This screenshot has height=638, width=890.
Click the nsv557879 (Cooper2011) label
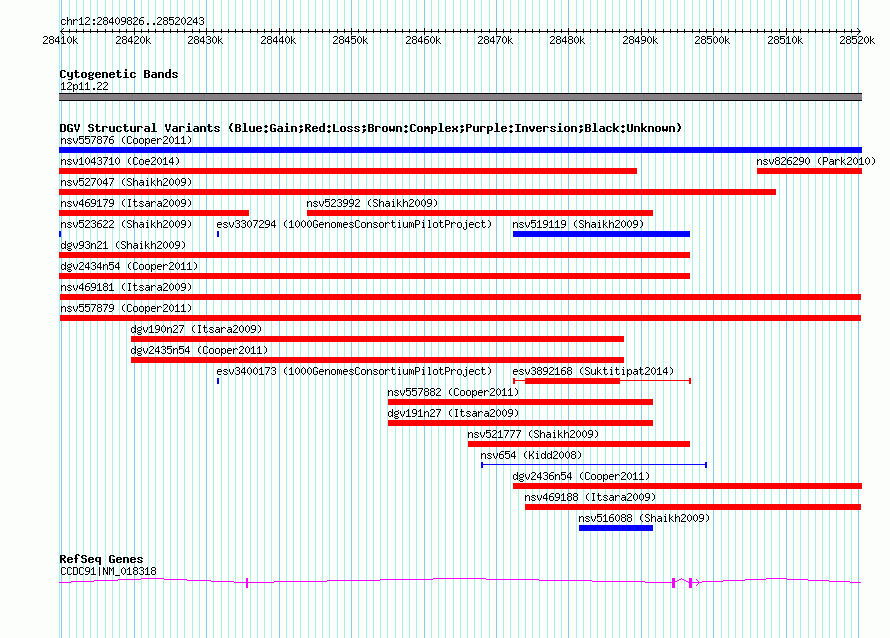[126, 308]
